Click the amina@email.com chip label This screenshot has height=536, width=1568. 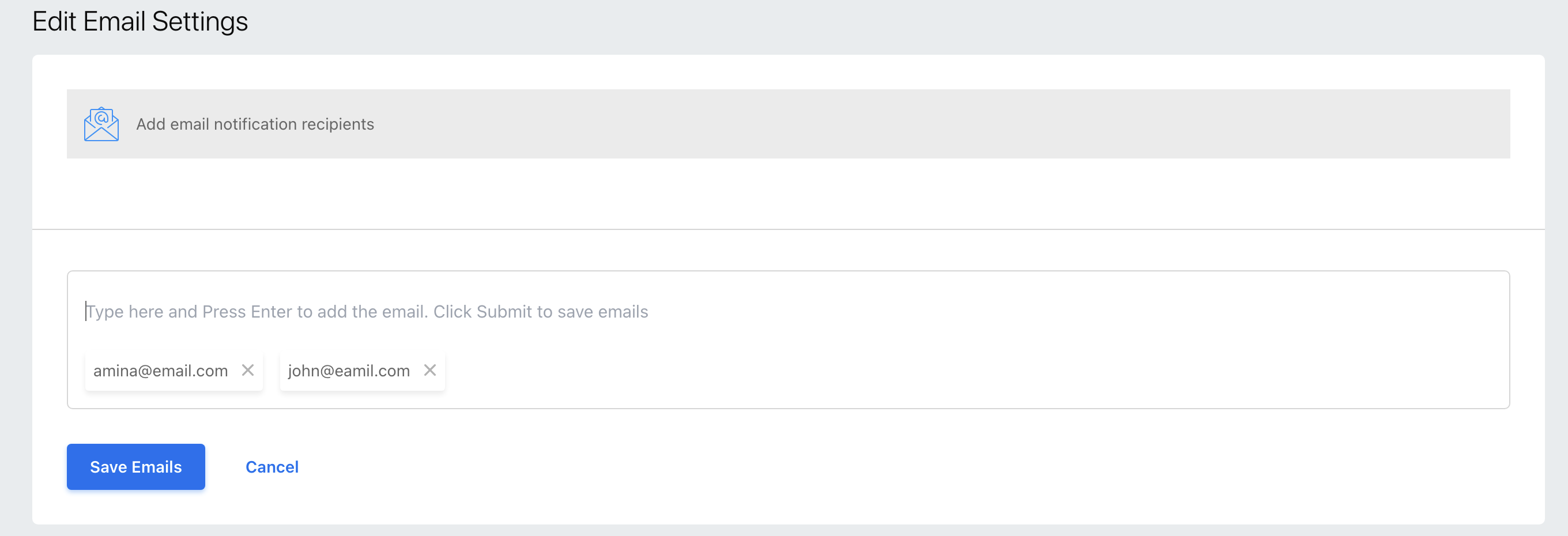161,371
